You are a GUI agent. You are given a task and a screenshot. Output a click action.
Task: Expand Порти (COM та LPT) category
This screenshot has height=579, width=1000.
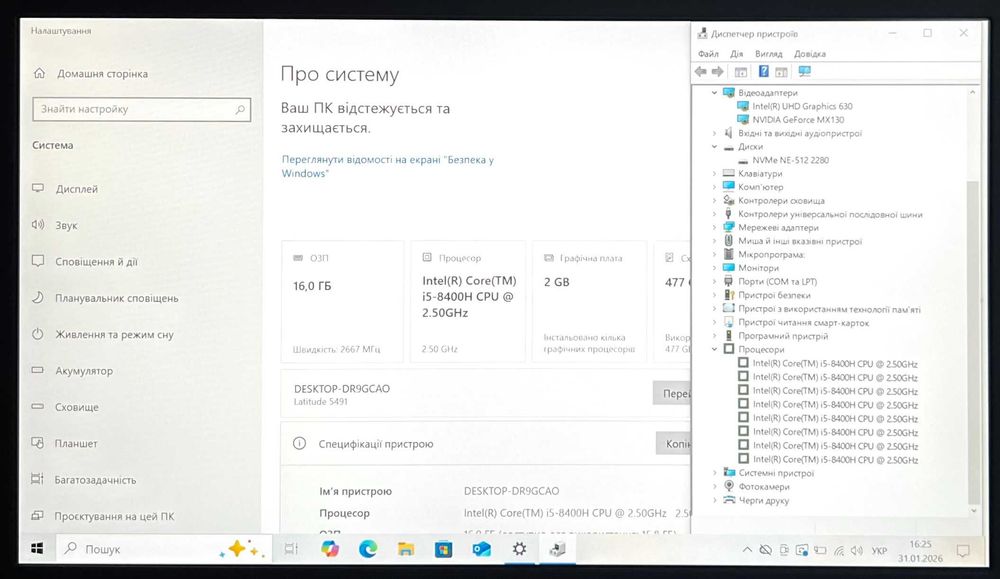point(714,281)
